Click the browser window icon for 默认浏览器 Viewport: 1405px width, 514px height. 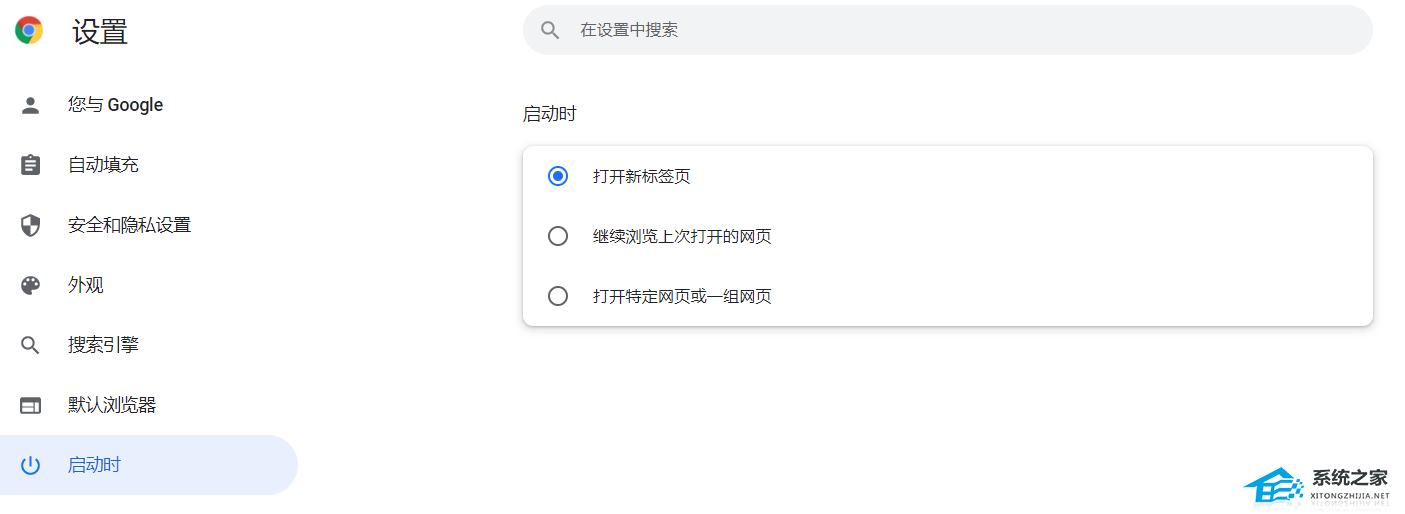pyautogui.click(x=31, y=405)
